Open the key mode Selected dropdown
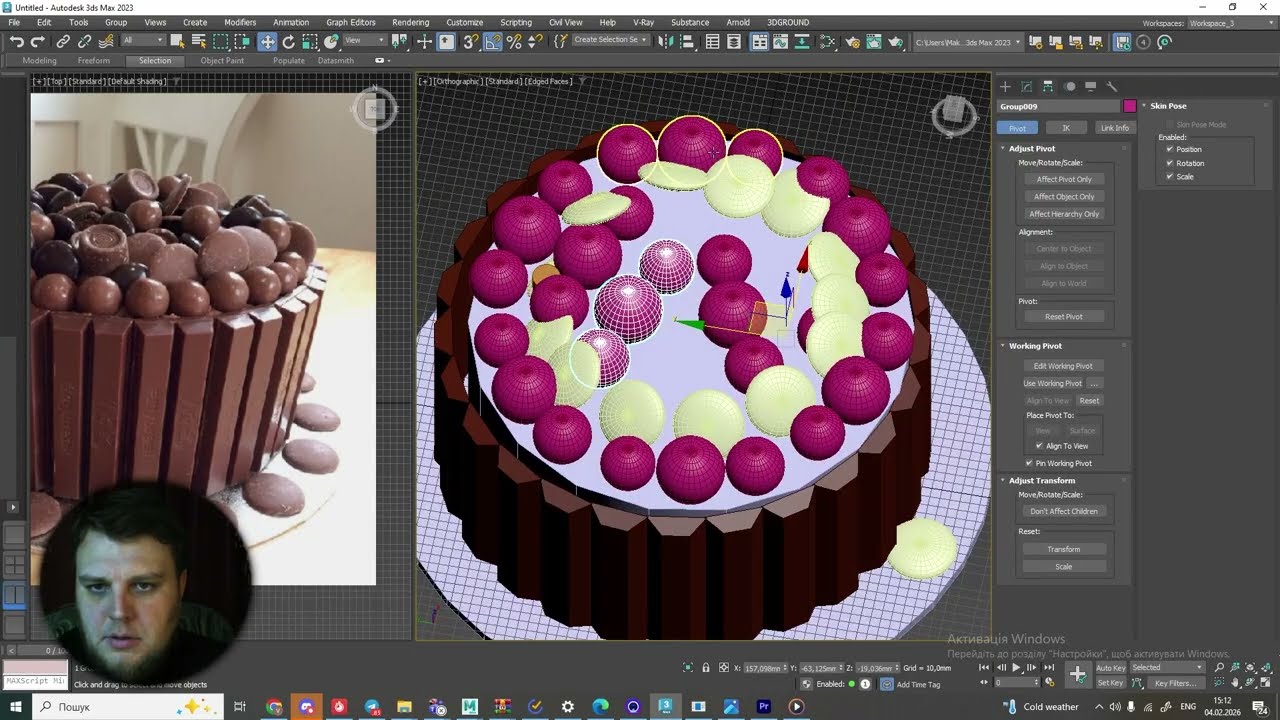Screen dimensions: 1280x720 pyautogui.click(x=1167, y=667)
